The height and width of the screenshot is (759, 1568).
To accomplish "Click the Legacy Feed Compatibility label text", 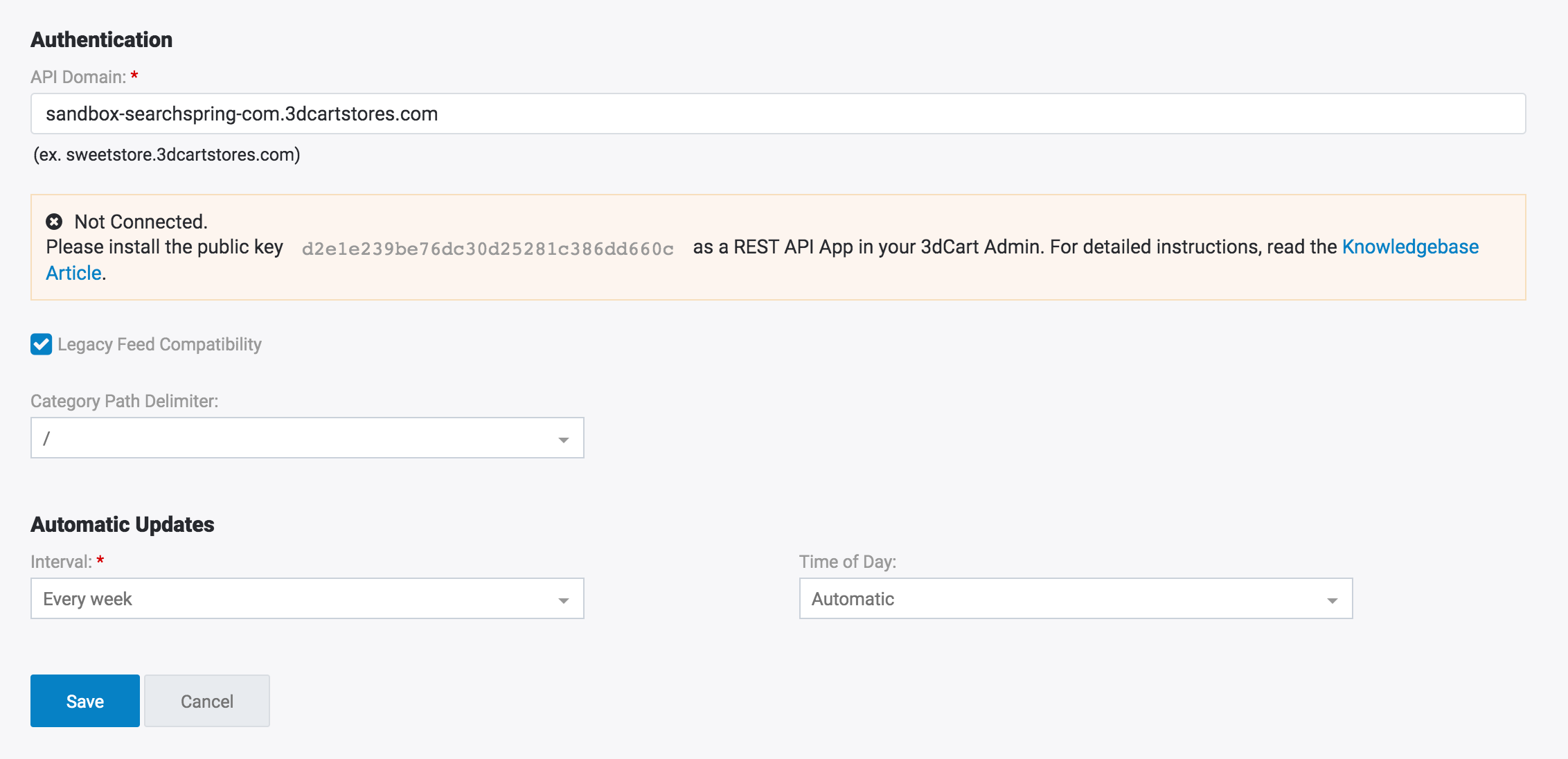I will [159, 344].
